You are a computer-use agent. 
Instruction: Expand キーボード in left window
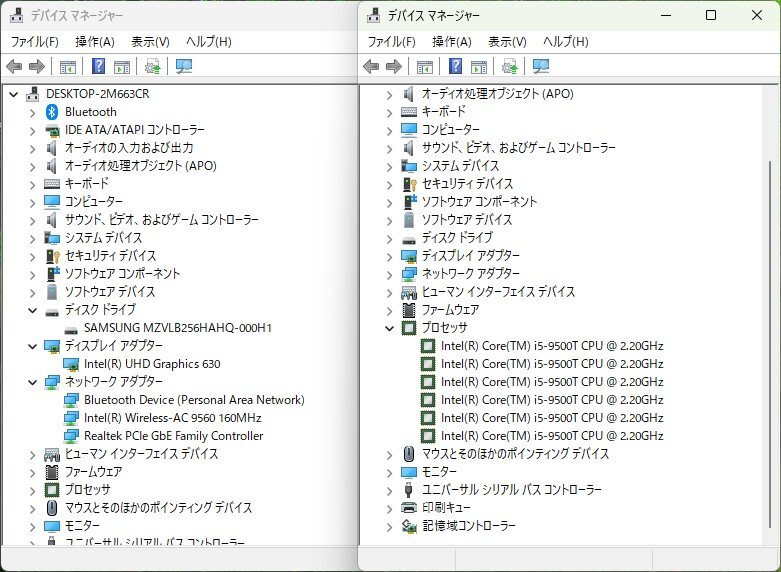32,184
